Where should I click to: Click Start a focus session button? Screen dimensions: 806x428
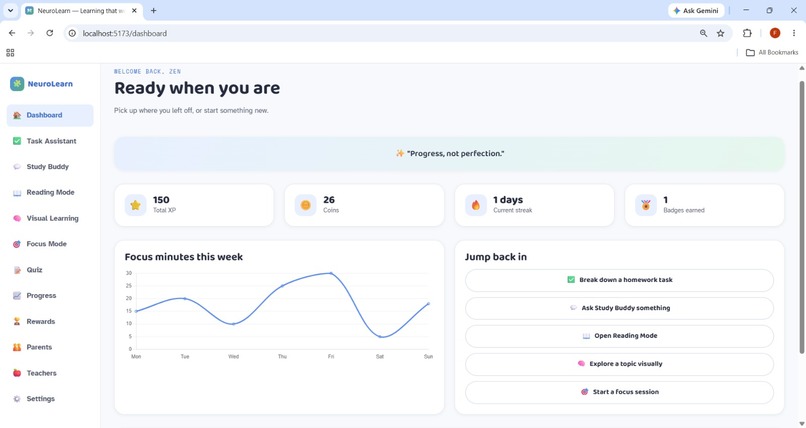(x=619, y=392)
